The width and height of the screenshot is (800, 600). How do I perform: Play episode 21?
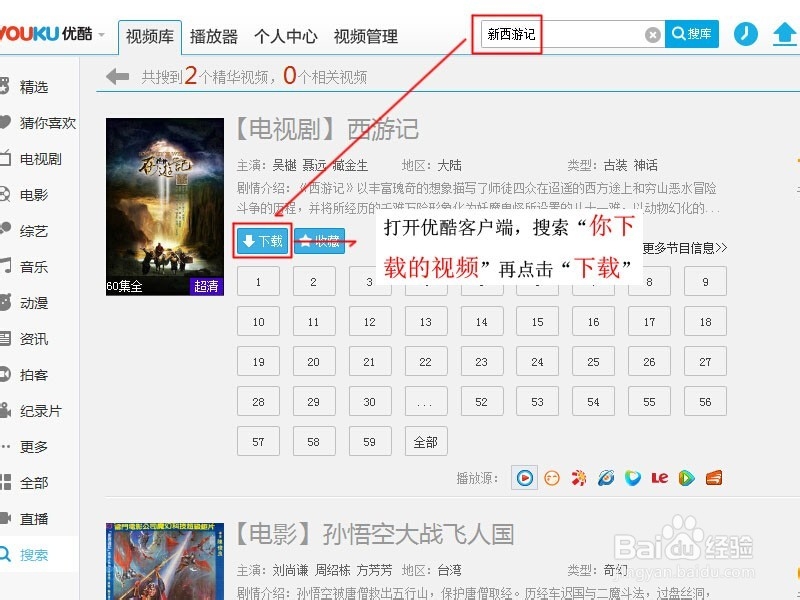click(370, 361)
